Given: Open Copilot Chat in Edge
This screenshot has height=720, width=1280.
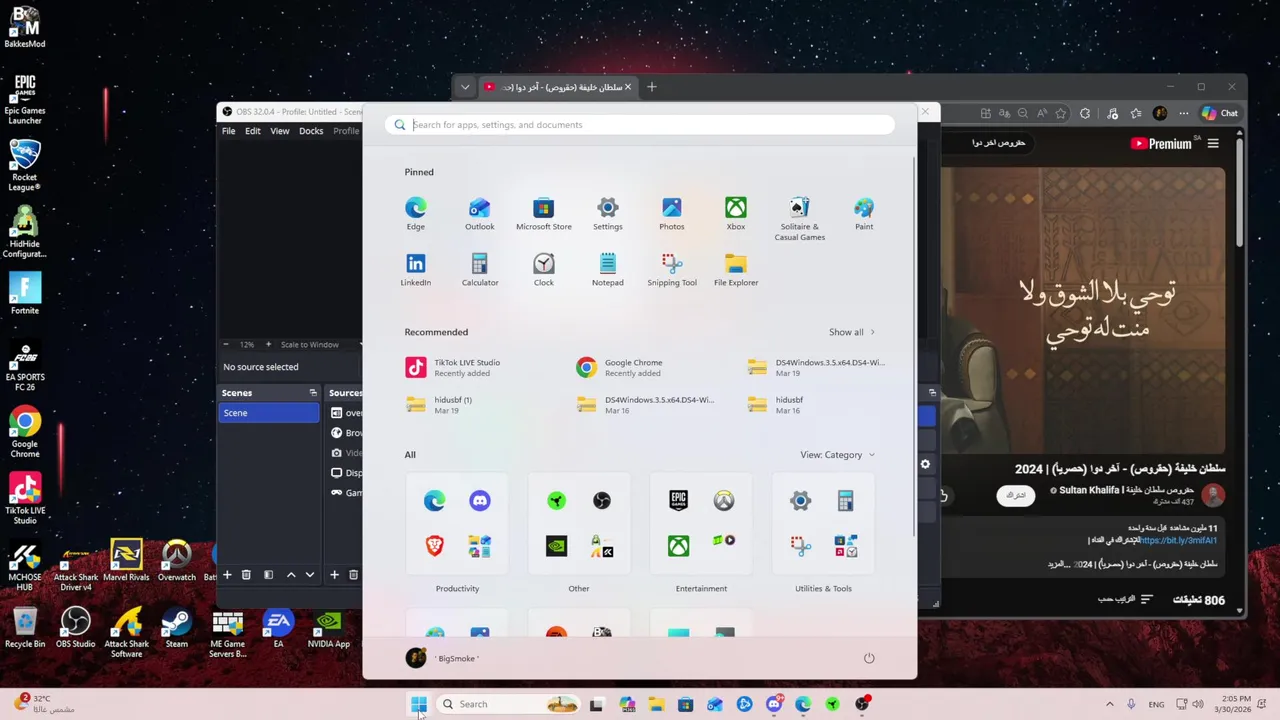Looking at the screenshot, I should tap(1220, 113).
